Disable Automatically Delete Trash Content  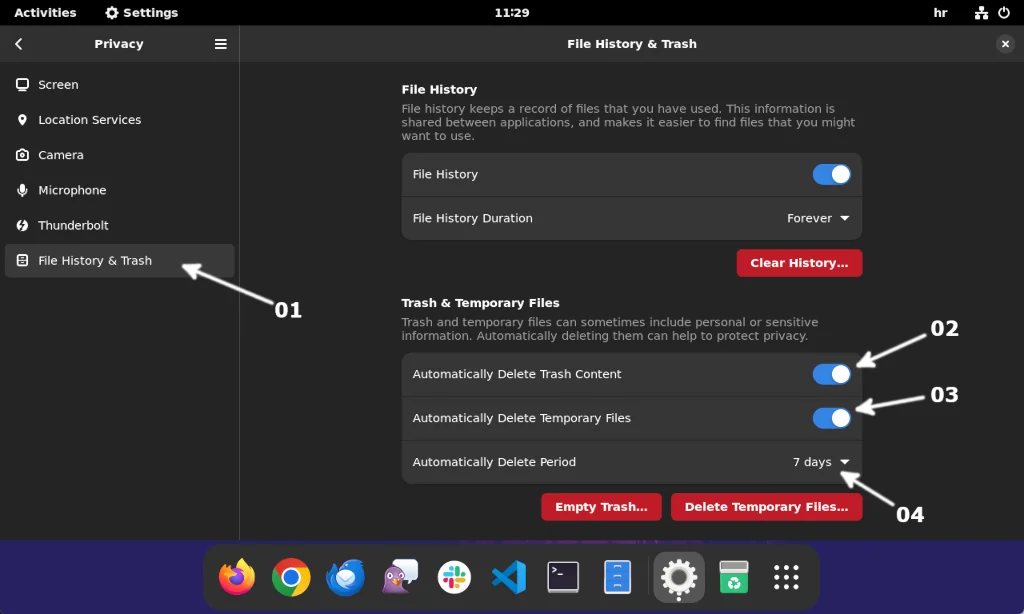832,374
